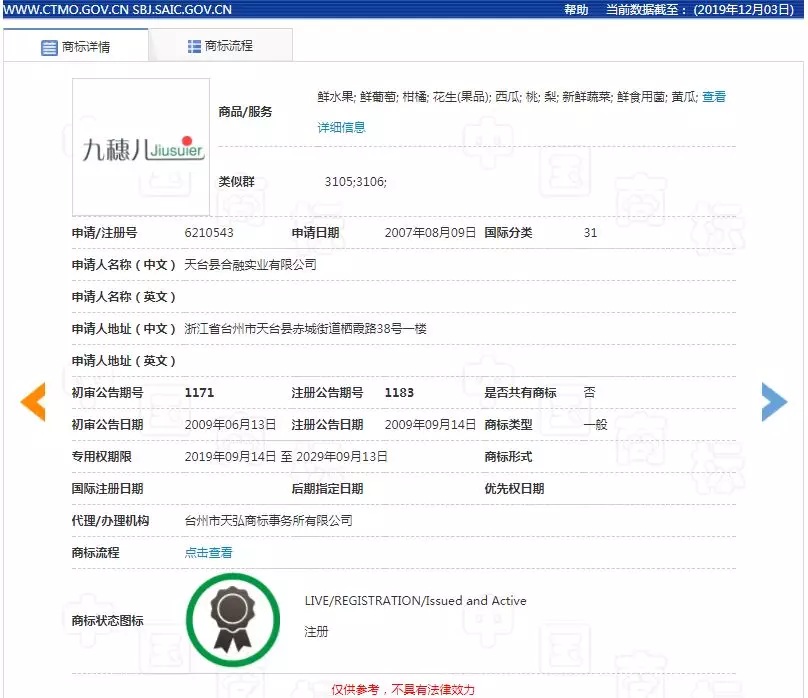The width and height of the screenshot is (808, 698).
Task: Click the 九穗儿 trademark logo image
Action: coord(140,145)
